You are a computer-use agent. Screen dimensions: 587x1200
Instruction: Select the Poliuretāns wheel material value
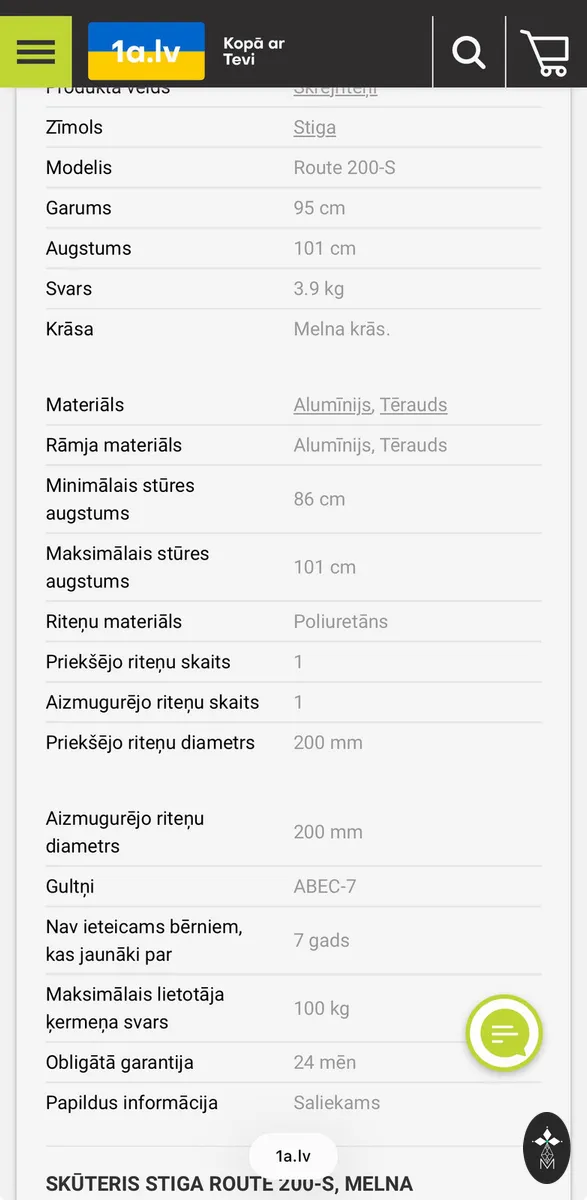[x=341, y=622]
